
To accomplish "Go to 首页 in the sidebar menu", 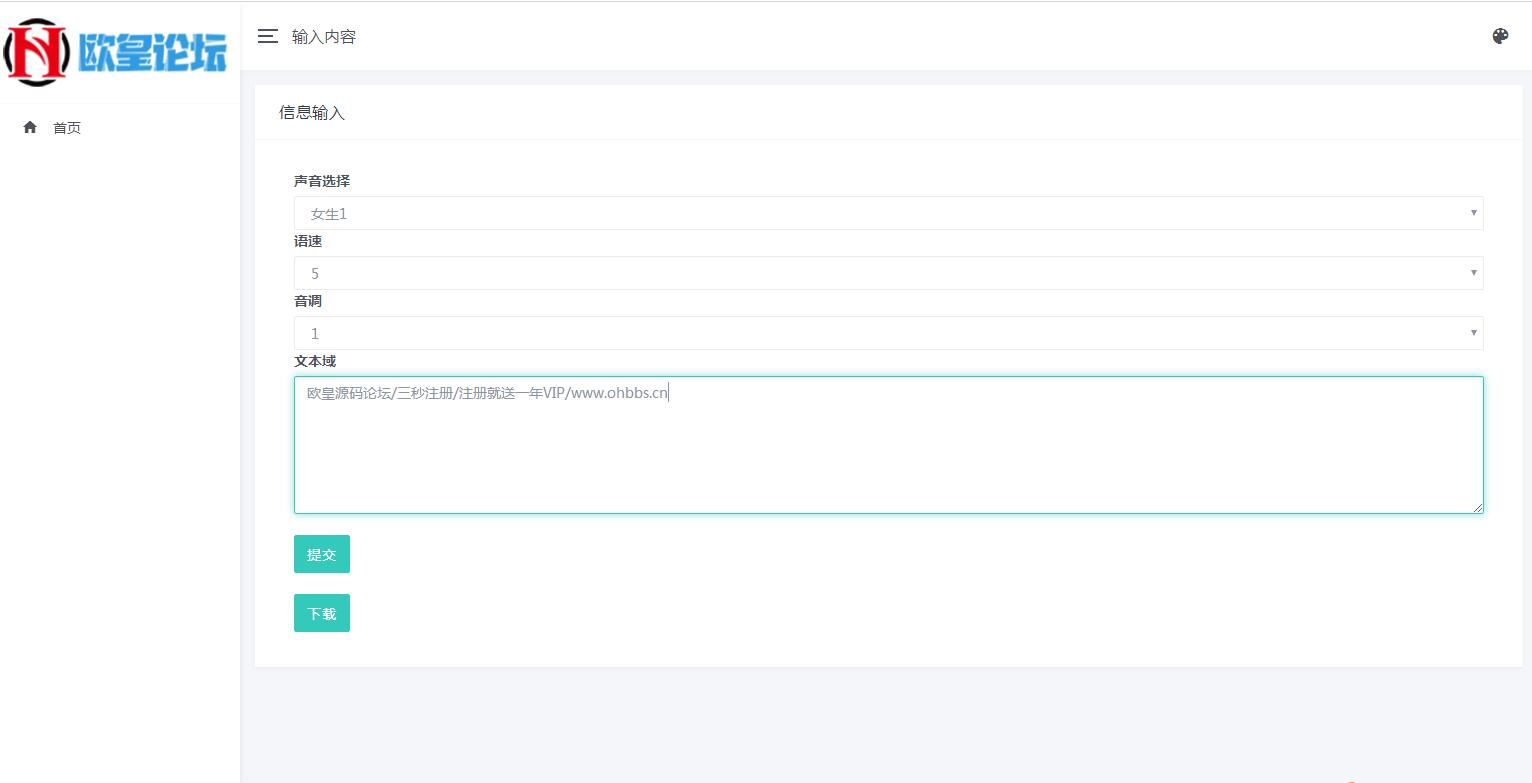I will pos(67,128).
